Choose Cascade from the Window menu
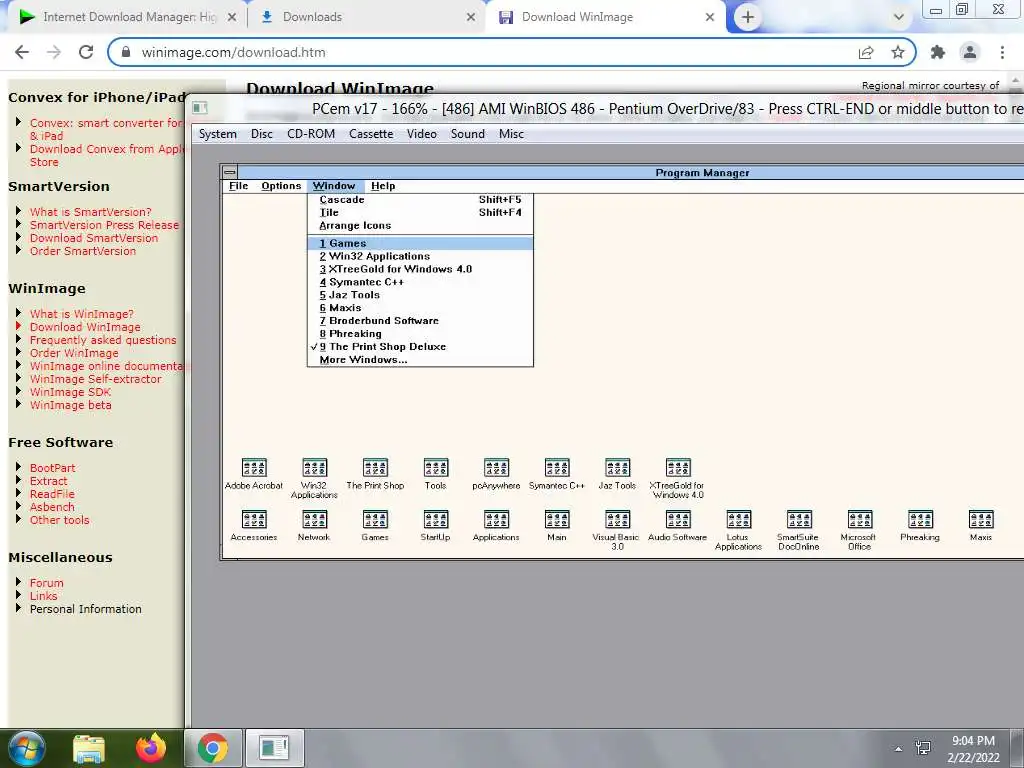The height and width of the screenshot is (768, 1024). pyautogui.click(x=420, y=200)
